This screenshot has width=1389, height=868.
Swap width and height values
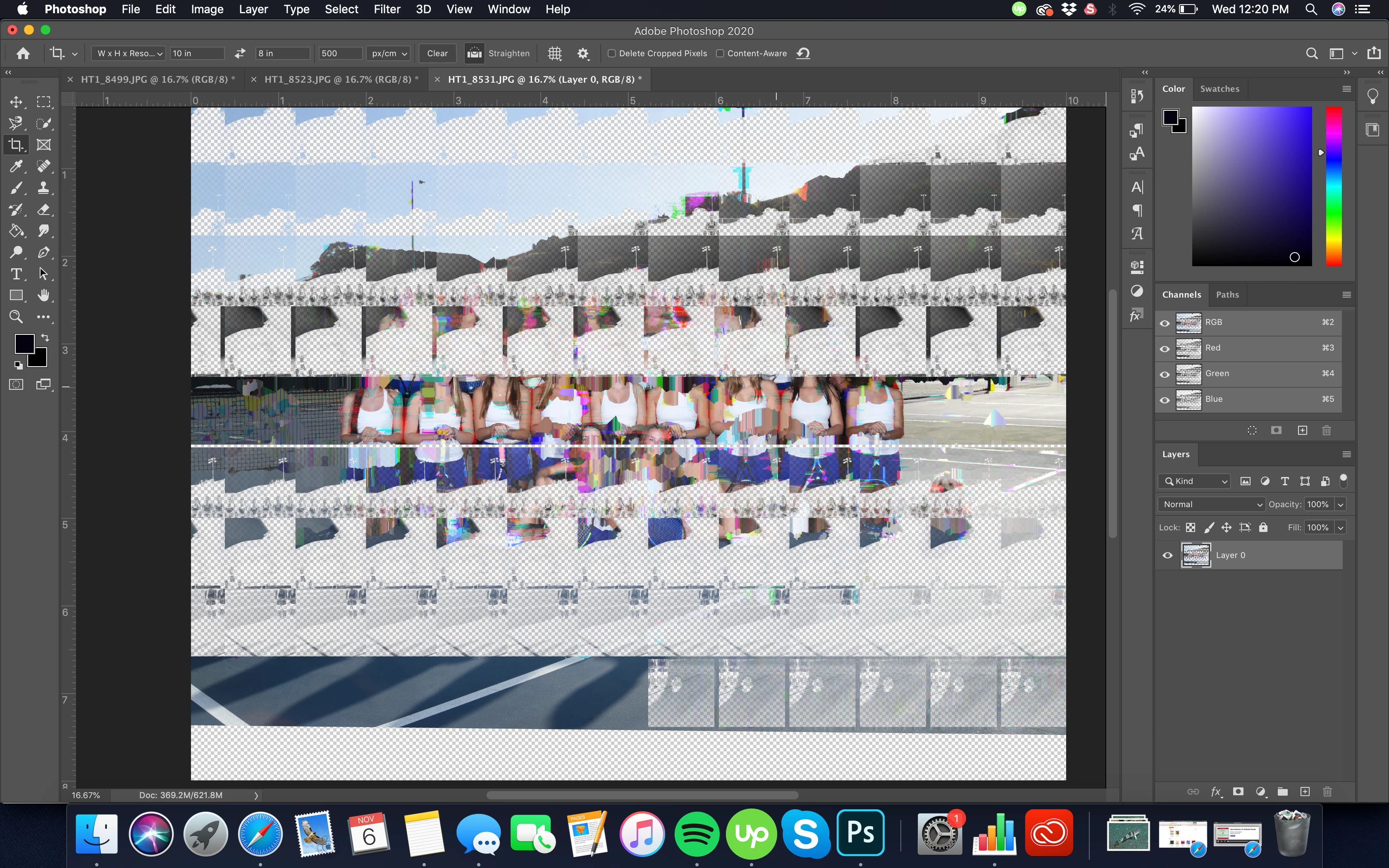240,53
